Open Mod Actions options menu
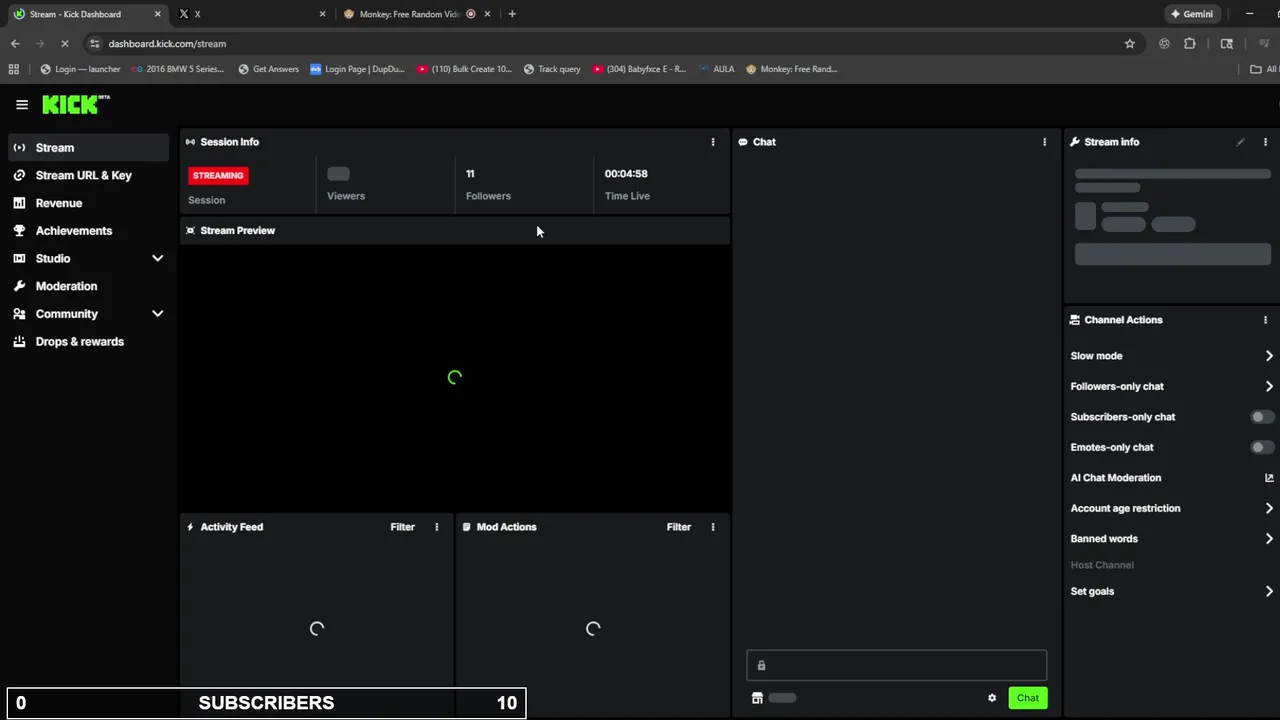Image resolution: width=1280 pixels, height=720 pixels. coord(713,527)
